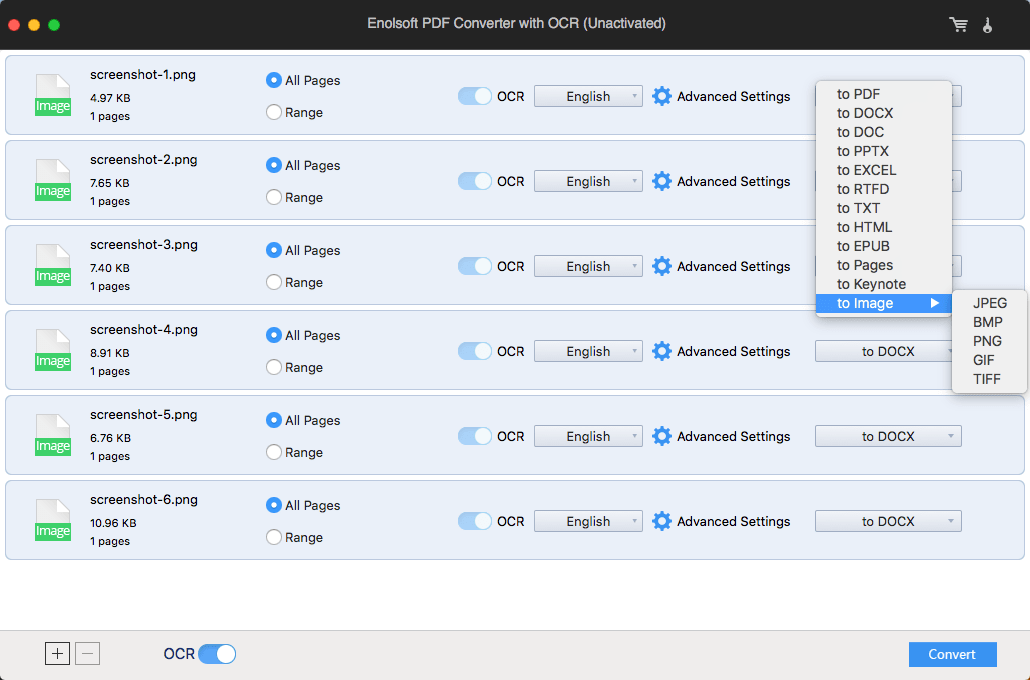1030x680 pixels.
Task: Click Advanced Settings label for screenshot-5.png
Action: coord(734,436)
